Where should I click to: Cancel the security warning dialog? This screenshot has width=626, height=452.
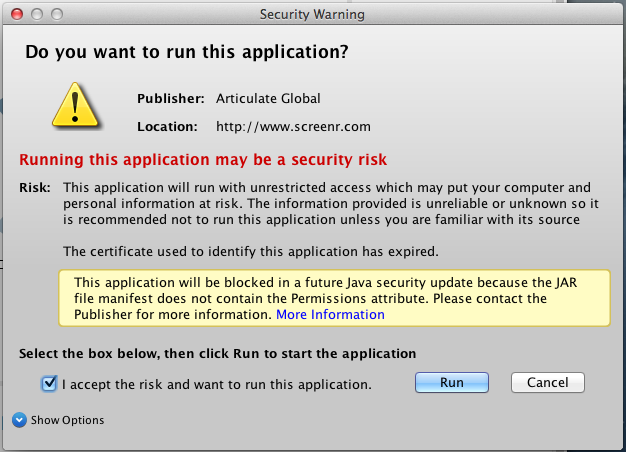click(x=547, y=383)
